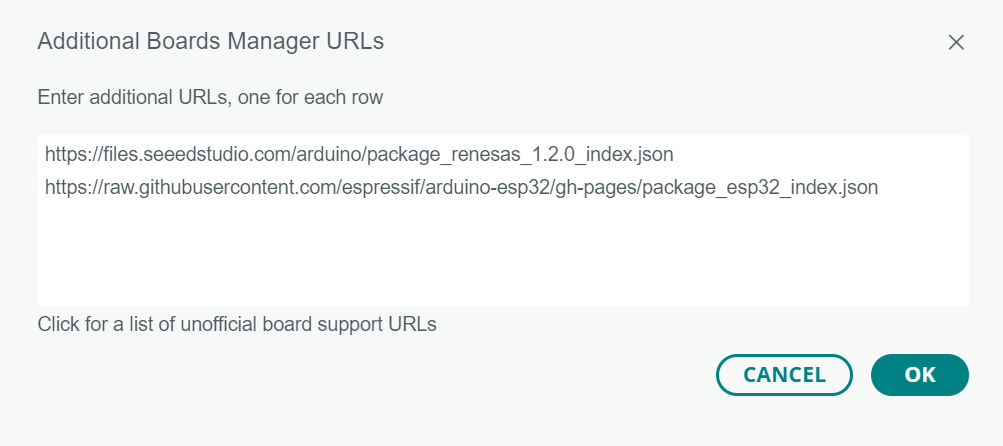The height and width of the screenshot is (446, 1003).
Task: Close the dialog with the X icon
Action: (956, 42)
